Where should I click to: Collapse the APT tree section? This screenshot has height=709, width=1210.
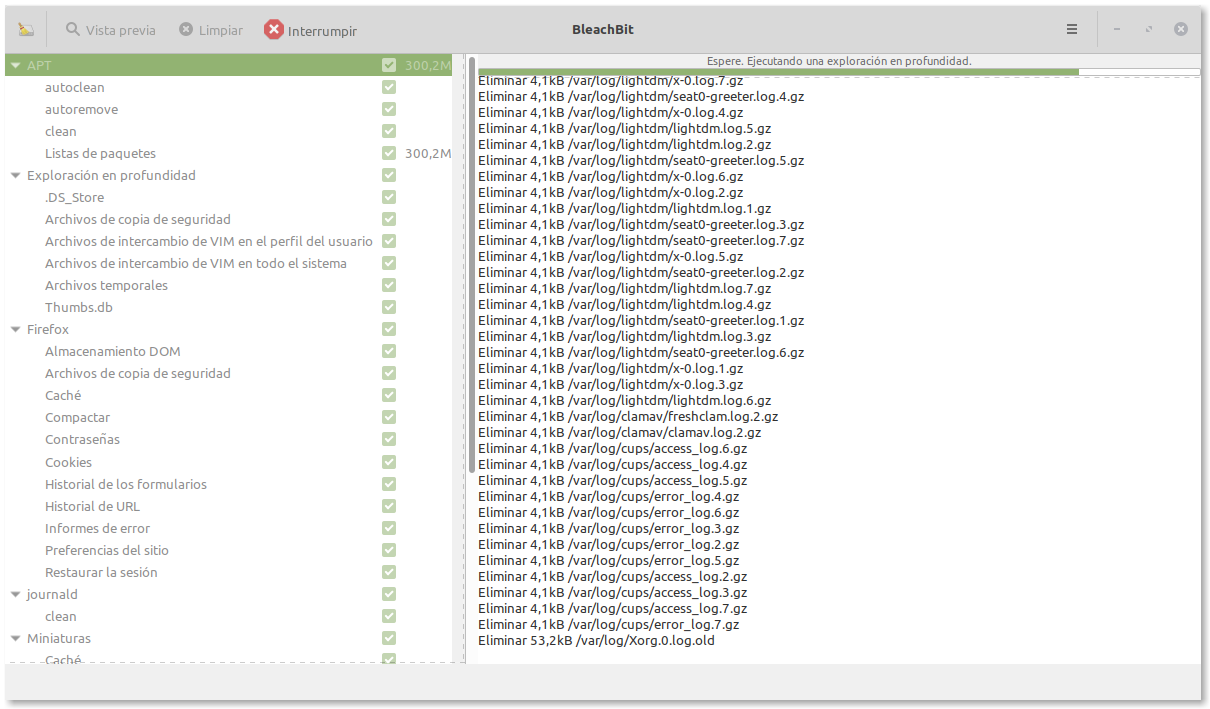(14, 64)
